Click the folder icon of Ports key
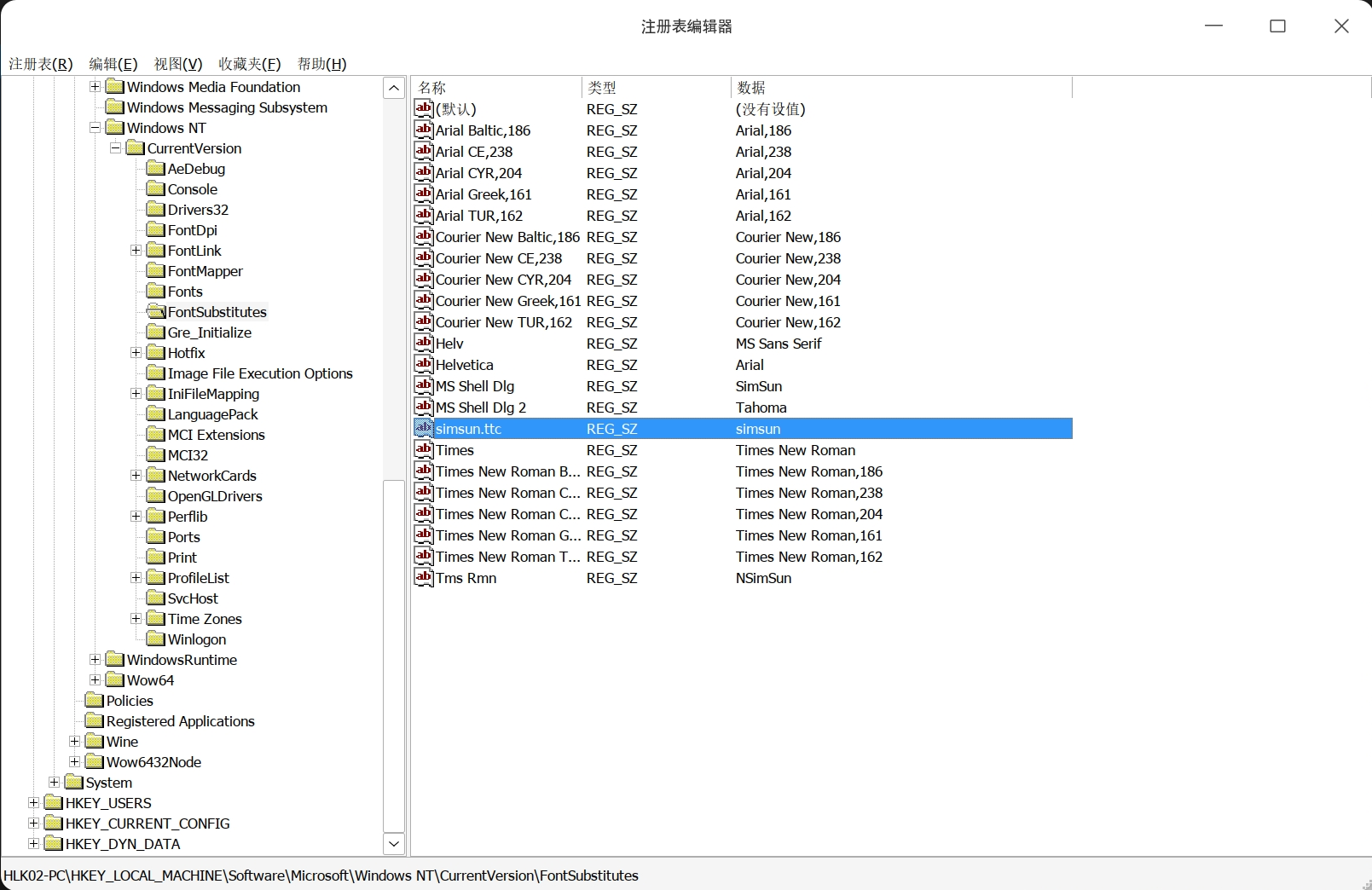 pos(155,536)
